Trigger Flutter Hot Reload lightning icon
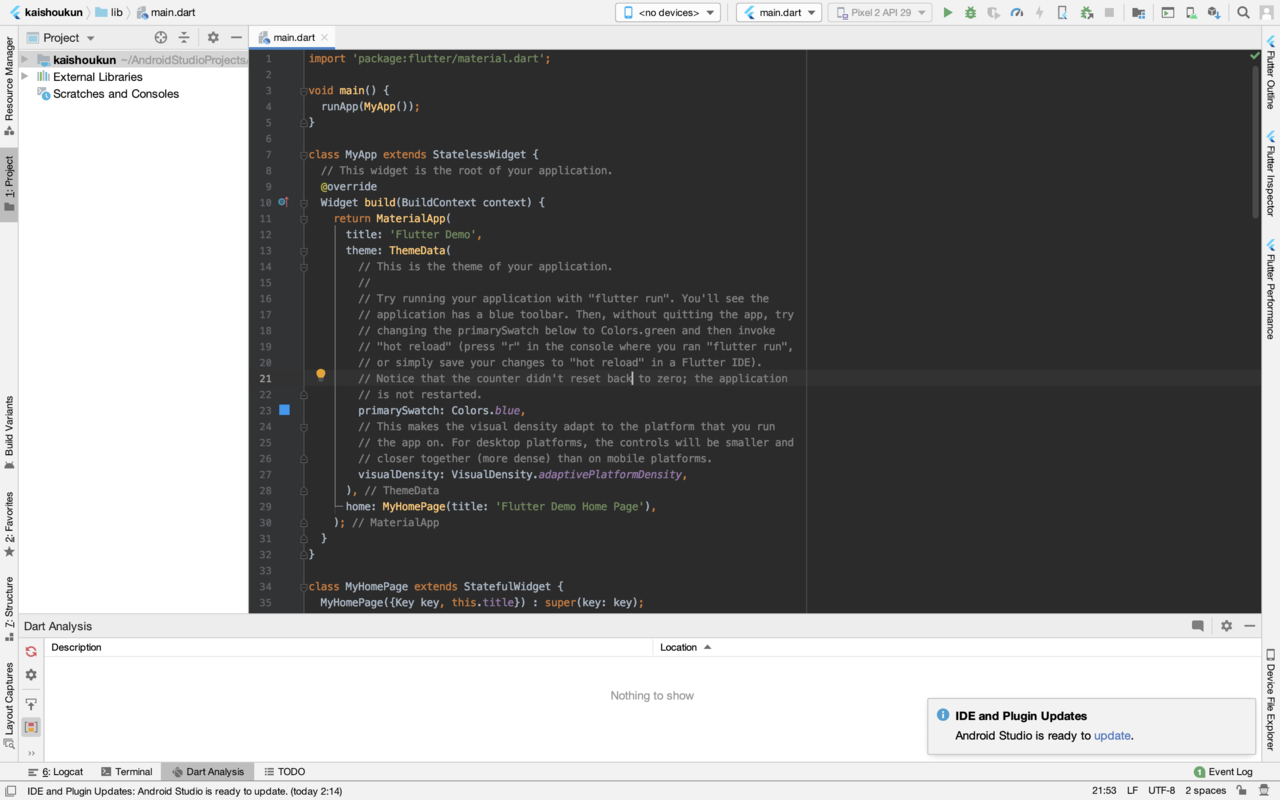Image resolution: width=1280 pixels, height=800 pixels. 1039,13
